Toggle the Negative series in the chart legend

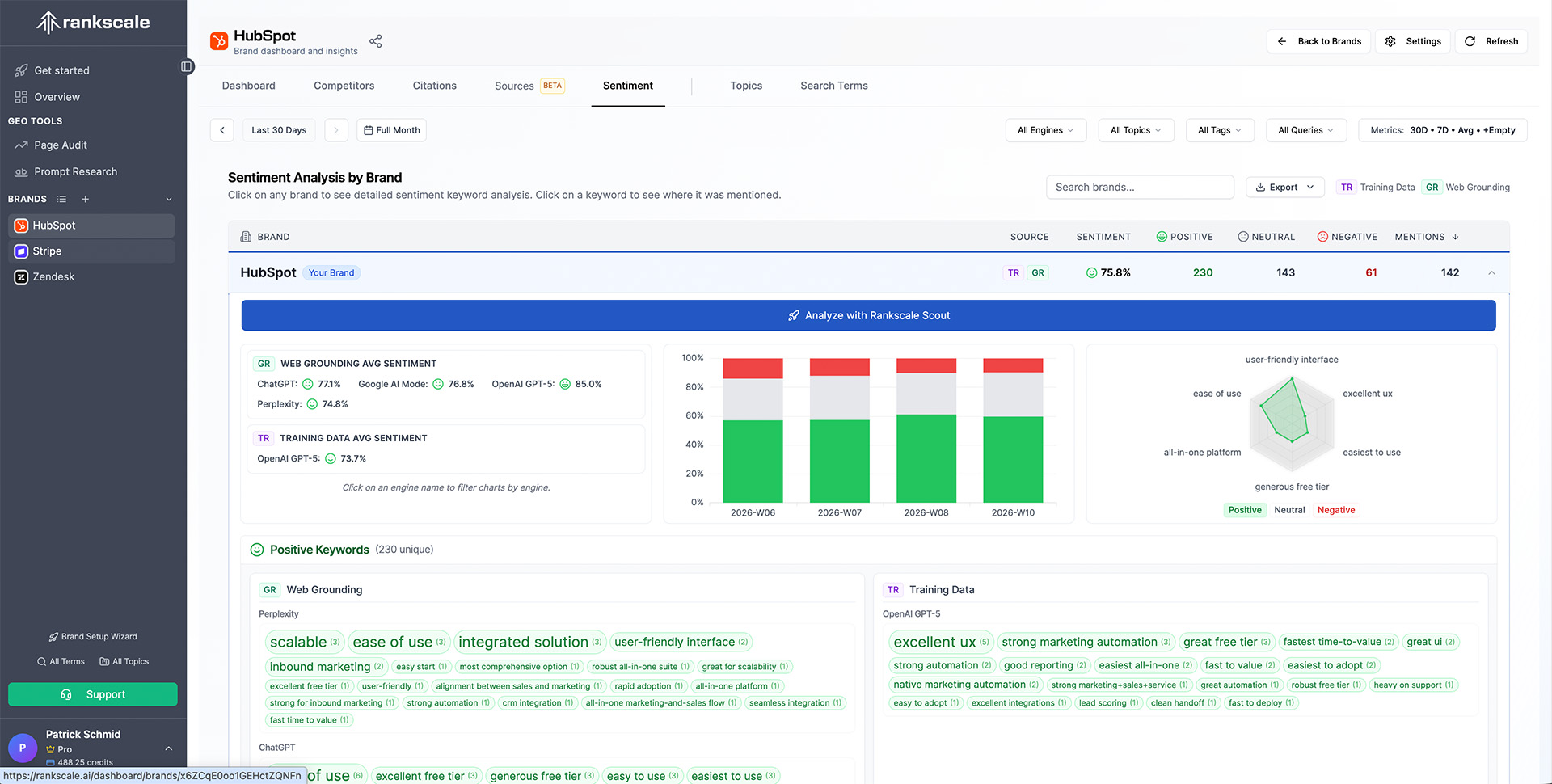[x=1335, y=510]
